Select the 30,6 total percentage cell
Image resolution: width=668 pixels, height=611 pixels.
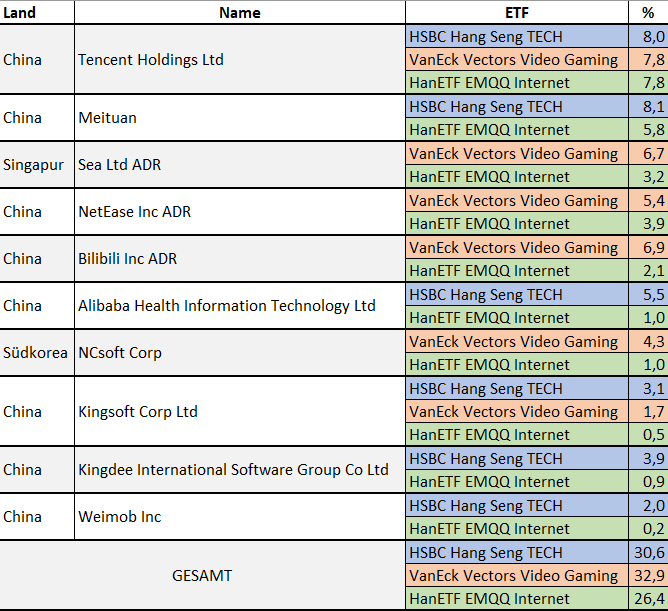649,553
